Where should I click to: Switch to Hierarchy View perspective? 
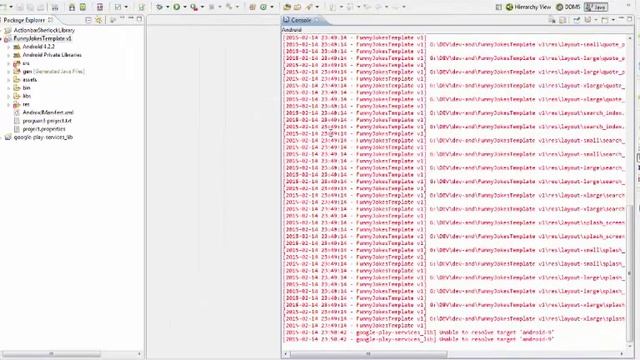click(x=528, y=7)
